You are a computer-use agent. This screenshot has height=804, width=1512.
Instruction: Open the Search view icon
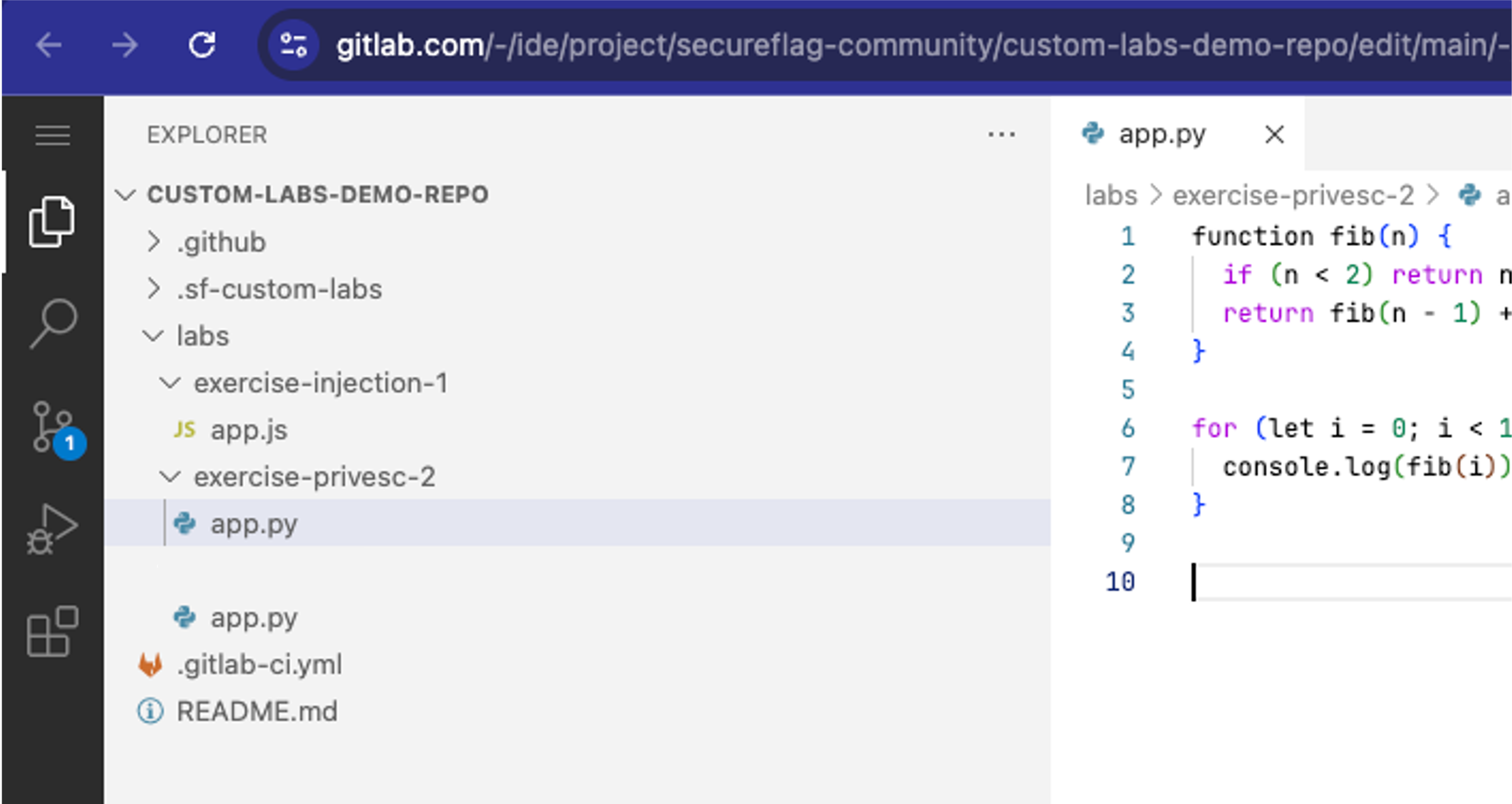[52, 323]
